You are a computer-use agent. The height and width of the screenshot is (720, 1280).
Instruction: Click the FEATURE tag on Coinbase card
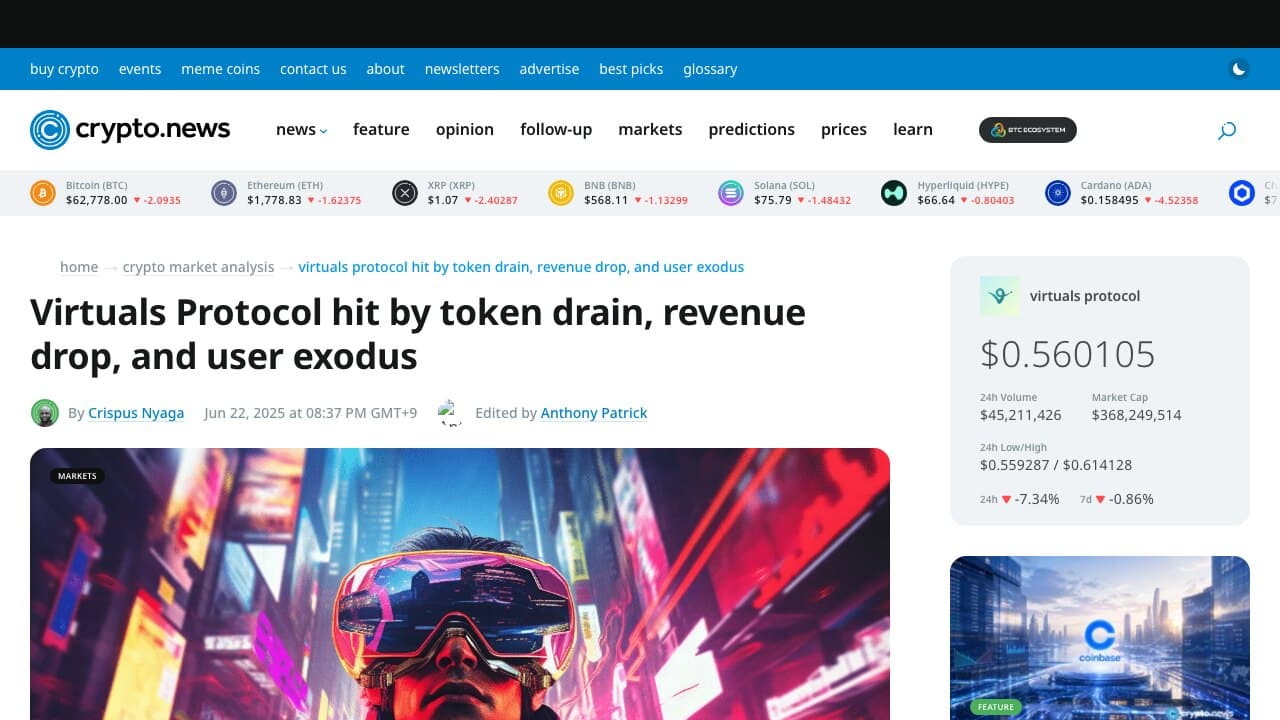pyautogui.click(x=996, y=707)
